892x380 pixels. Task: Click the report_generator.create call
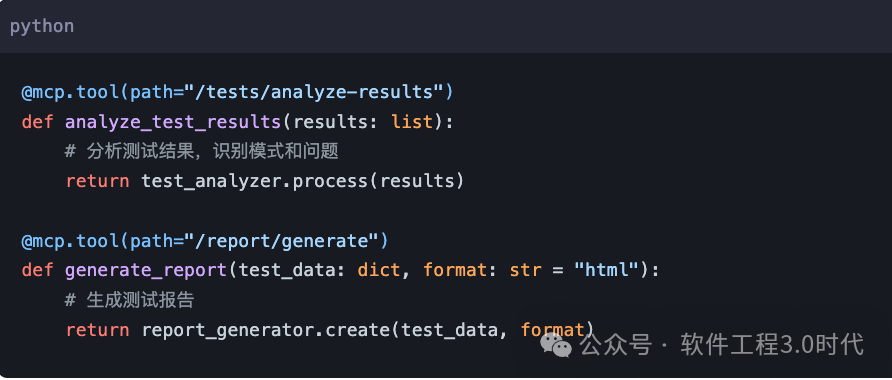[266, 330]
